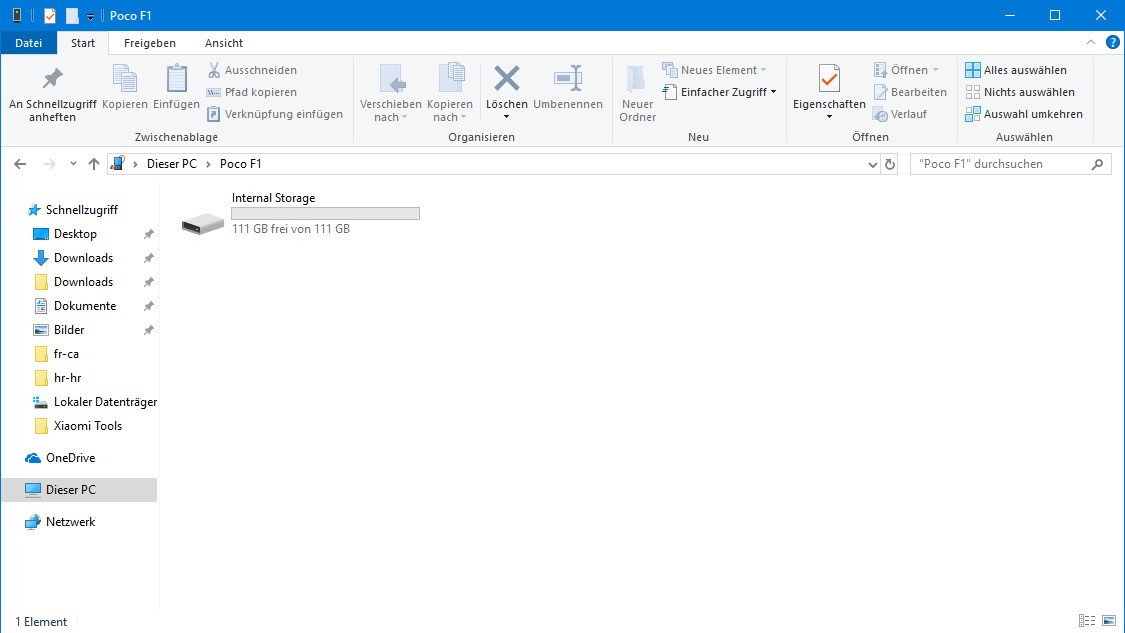
Task: Choose Pfad kopieren
Action: 252,92
